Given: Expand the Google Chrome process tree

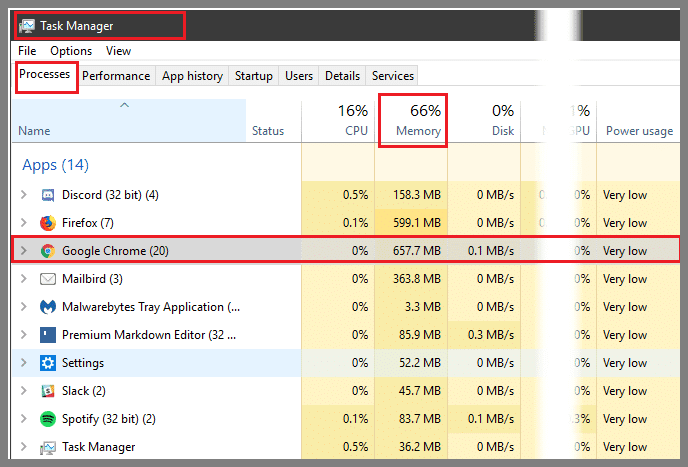Looking at the screenshot, I should (24, 251).
